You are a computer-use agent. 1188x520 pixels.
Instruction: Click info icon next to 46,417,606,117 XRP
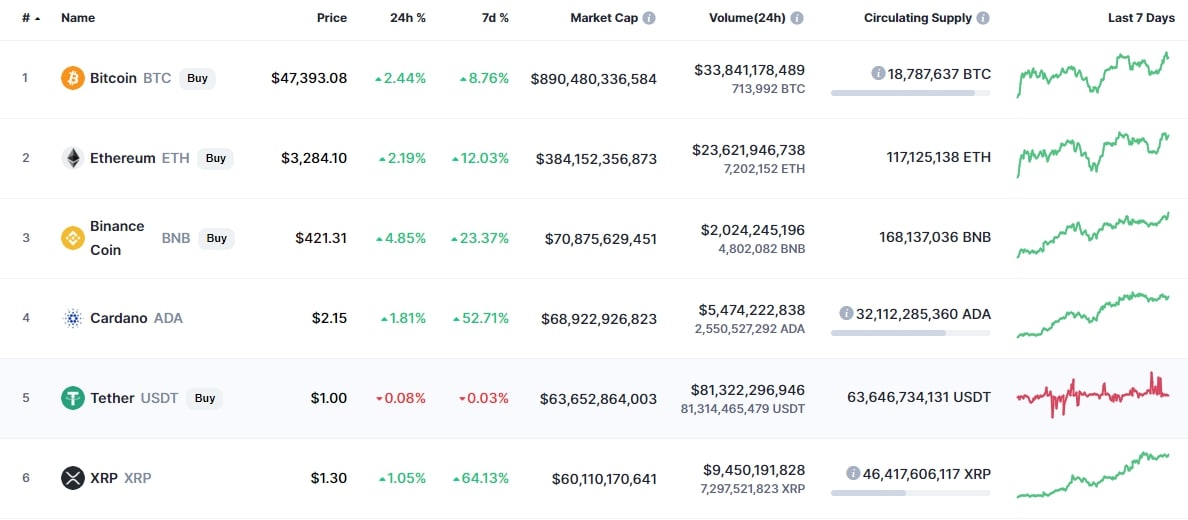(853, 473)
